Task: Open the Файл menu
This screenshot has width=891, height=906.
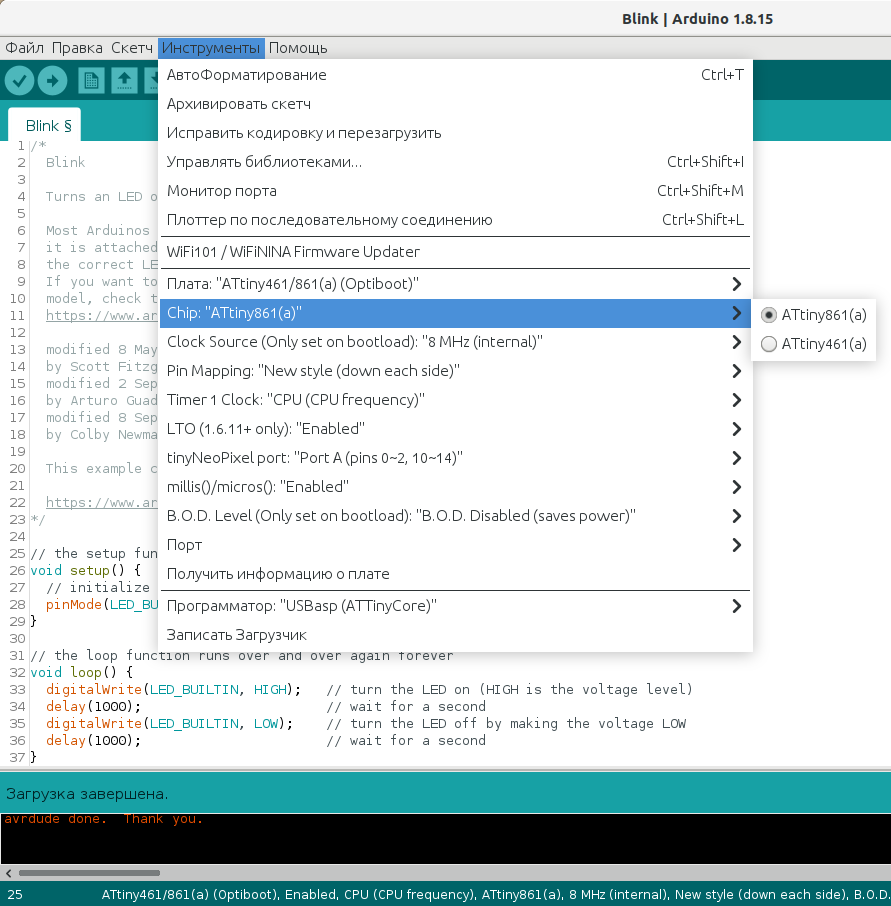Action: point(24,48)
